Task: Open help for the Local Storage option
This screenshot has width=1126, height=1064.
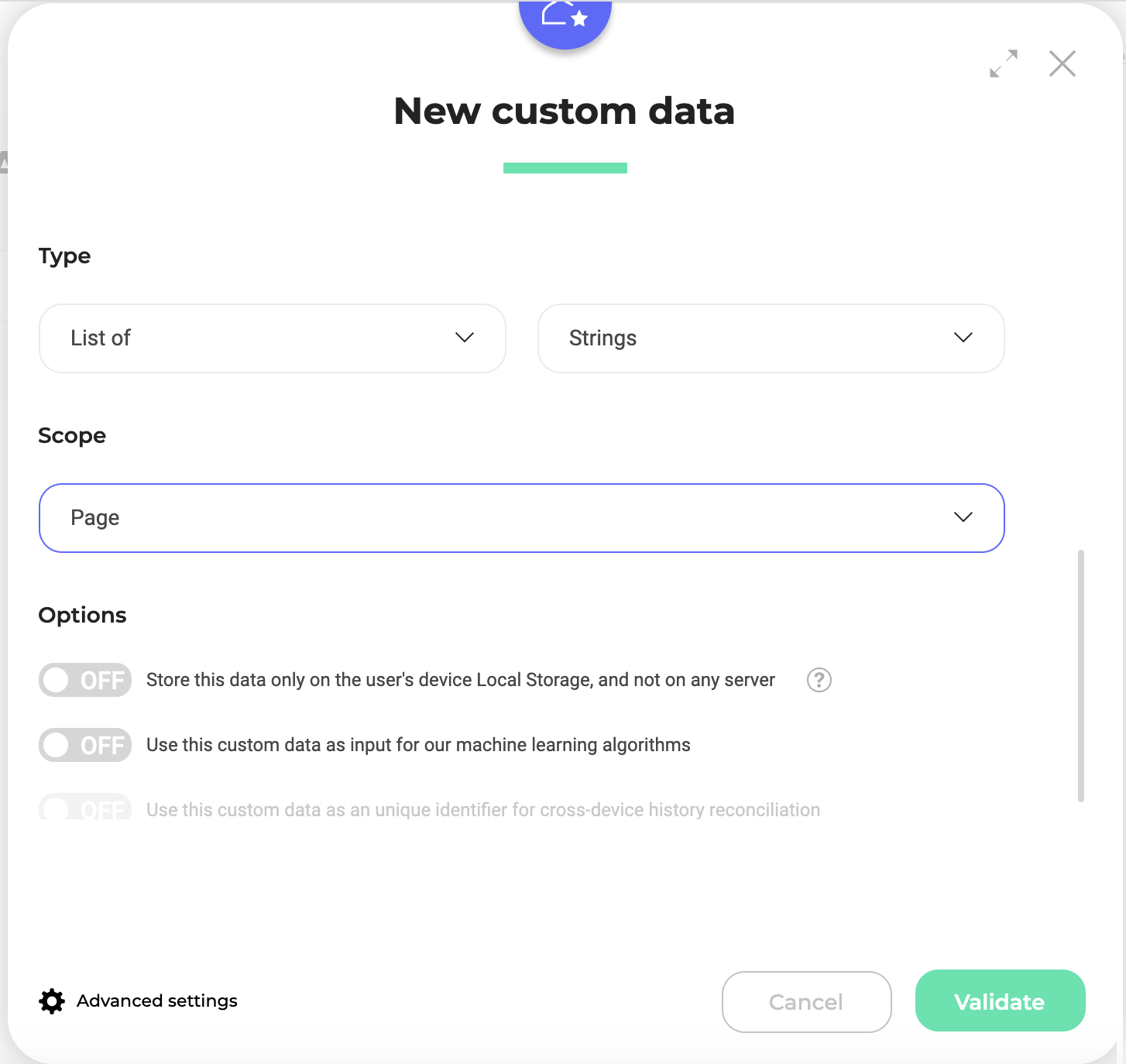Action: pos(819,680)
